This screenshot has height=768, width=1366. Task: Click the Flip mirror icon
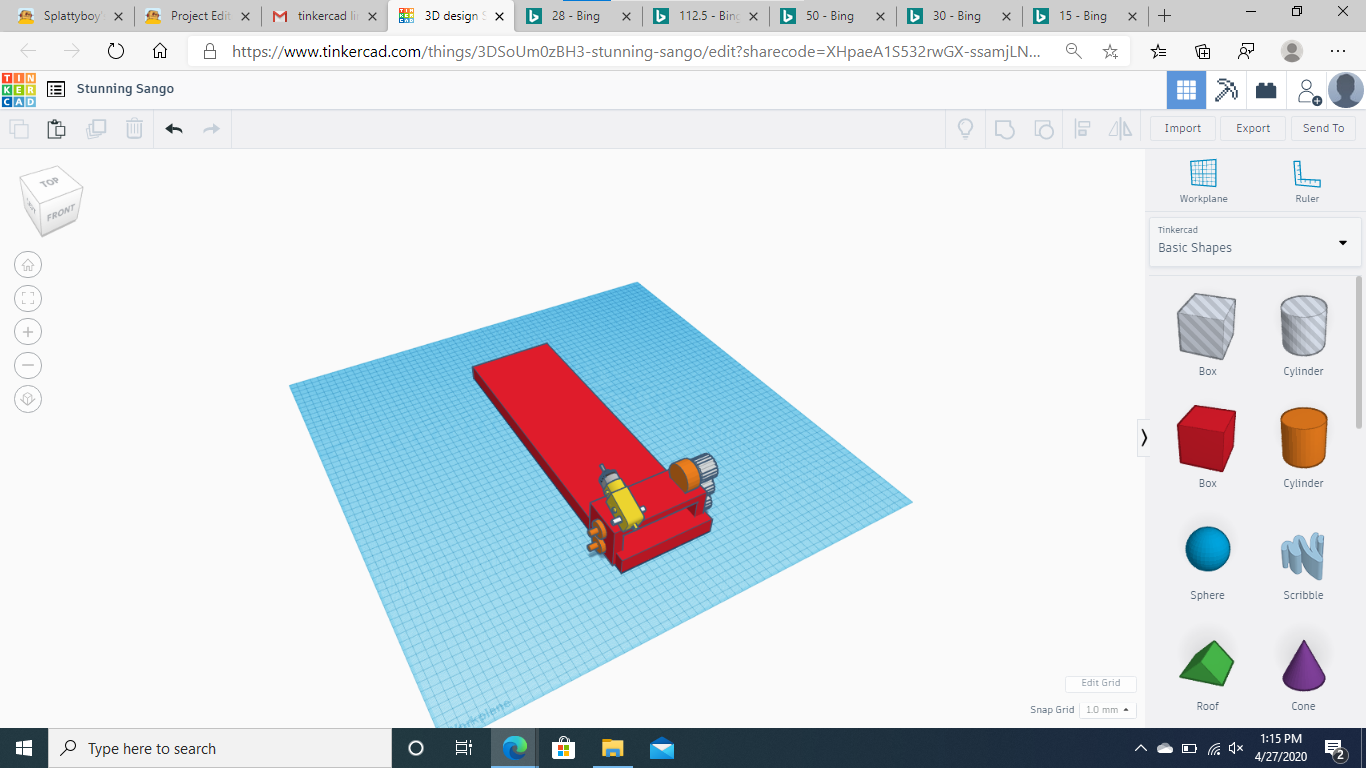1120,129
